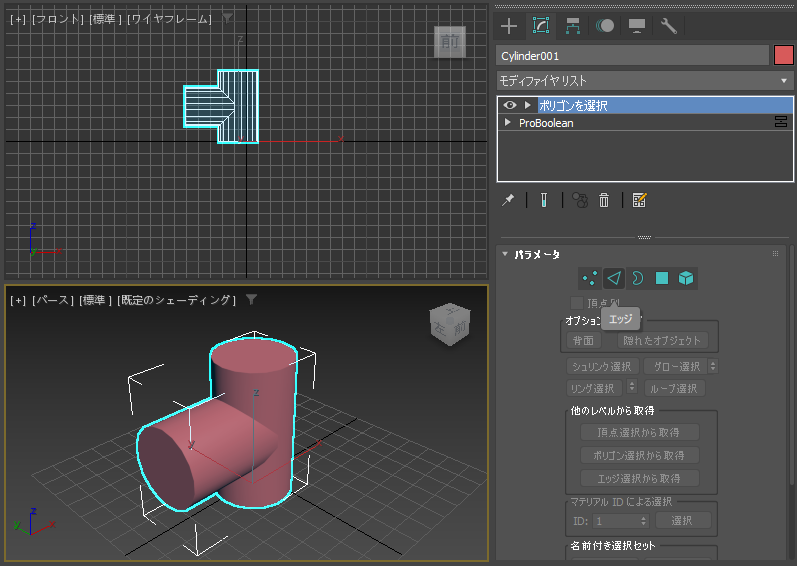Expand the ポリゴンを選択 modifier sub-levels
The image size is (797, 566).
pos(528,105)
